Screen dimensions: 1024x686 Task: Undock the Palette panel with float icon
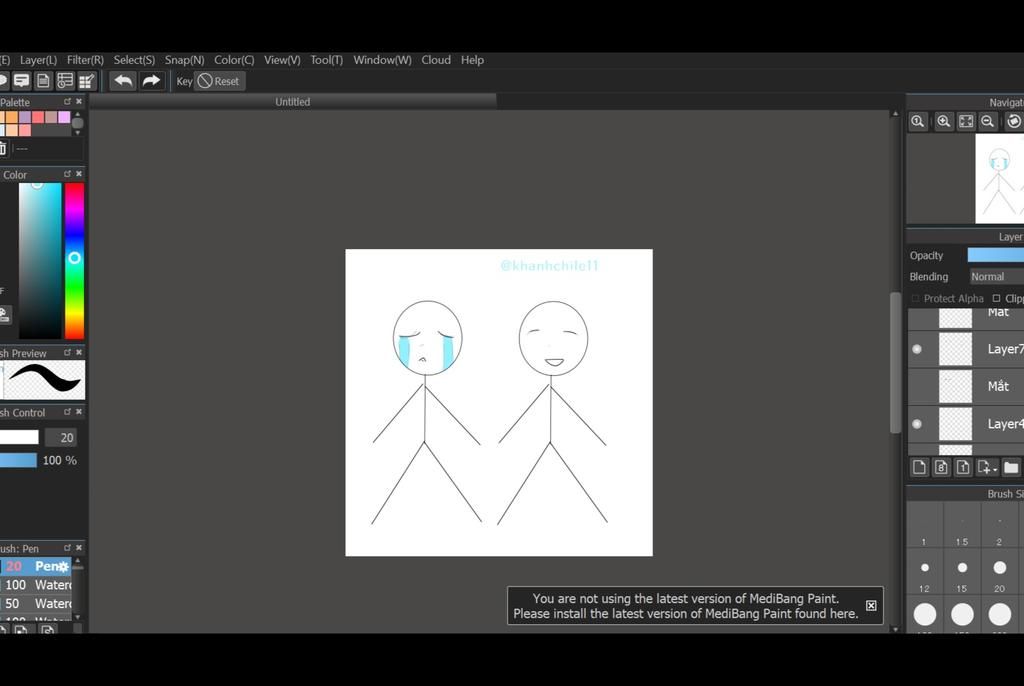(67, 101)
